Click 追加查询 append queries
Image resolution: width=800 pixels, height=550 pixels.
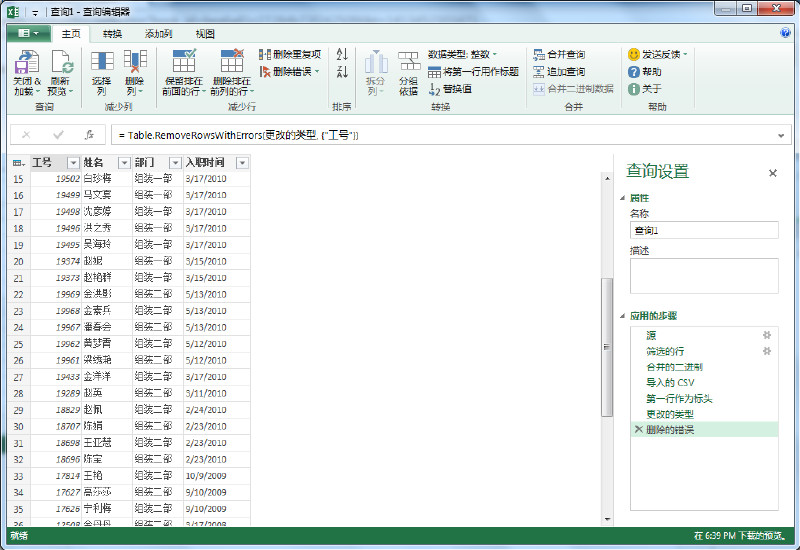[559, 71]
